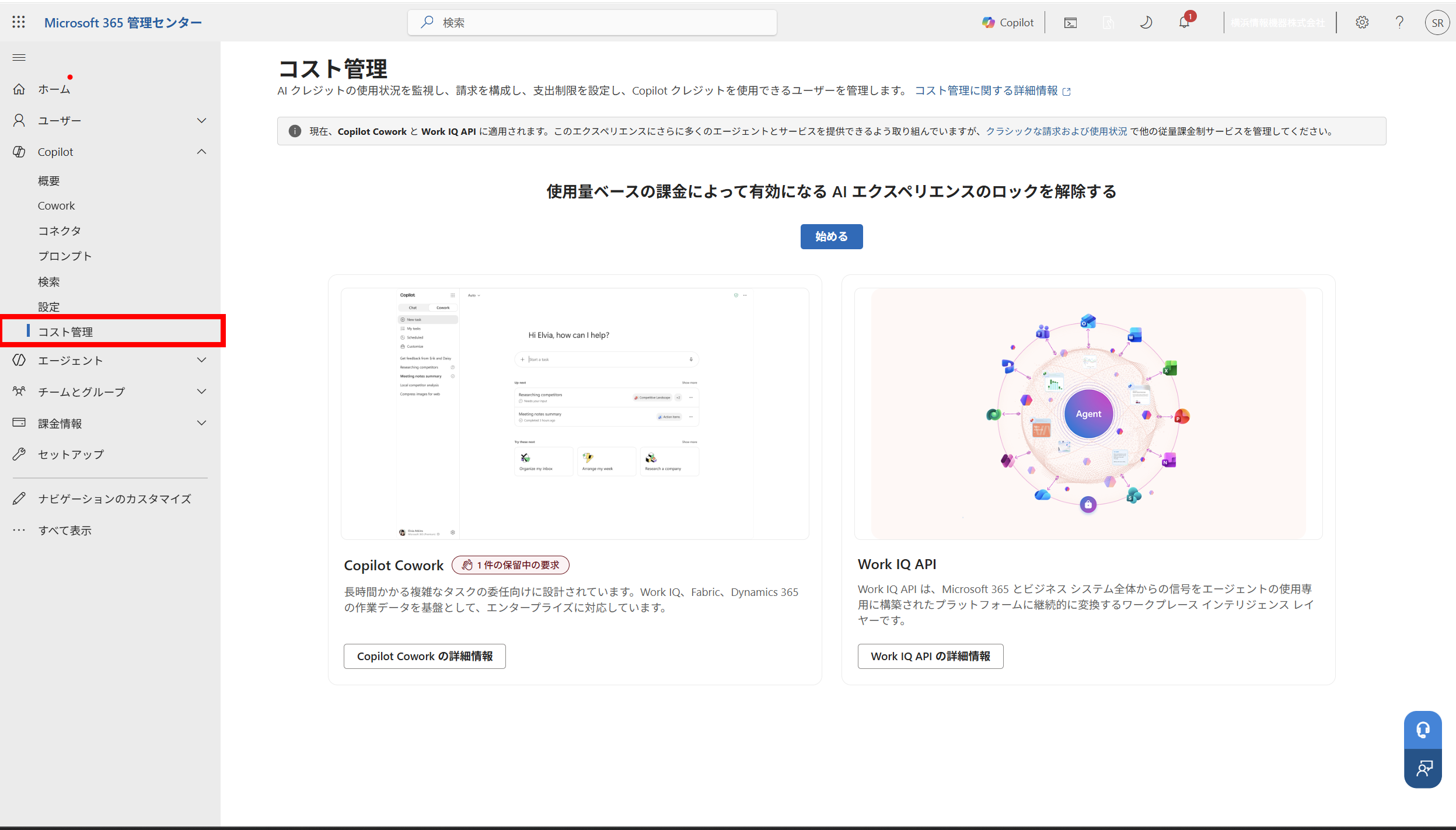
Task: Click the 1 件の保留中の要求 badge
Action: (x=511, y=565)
